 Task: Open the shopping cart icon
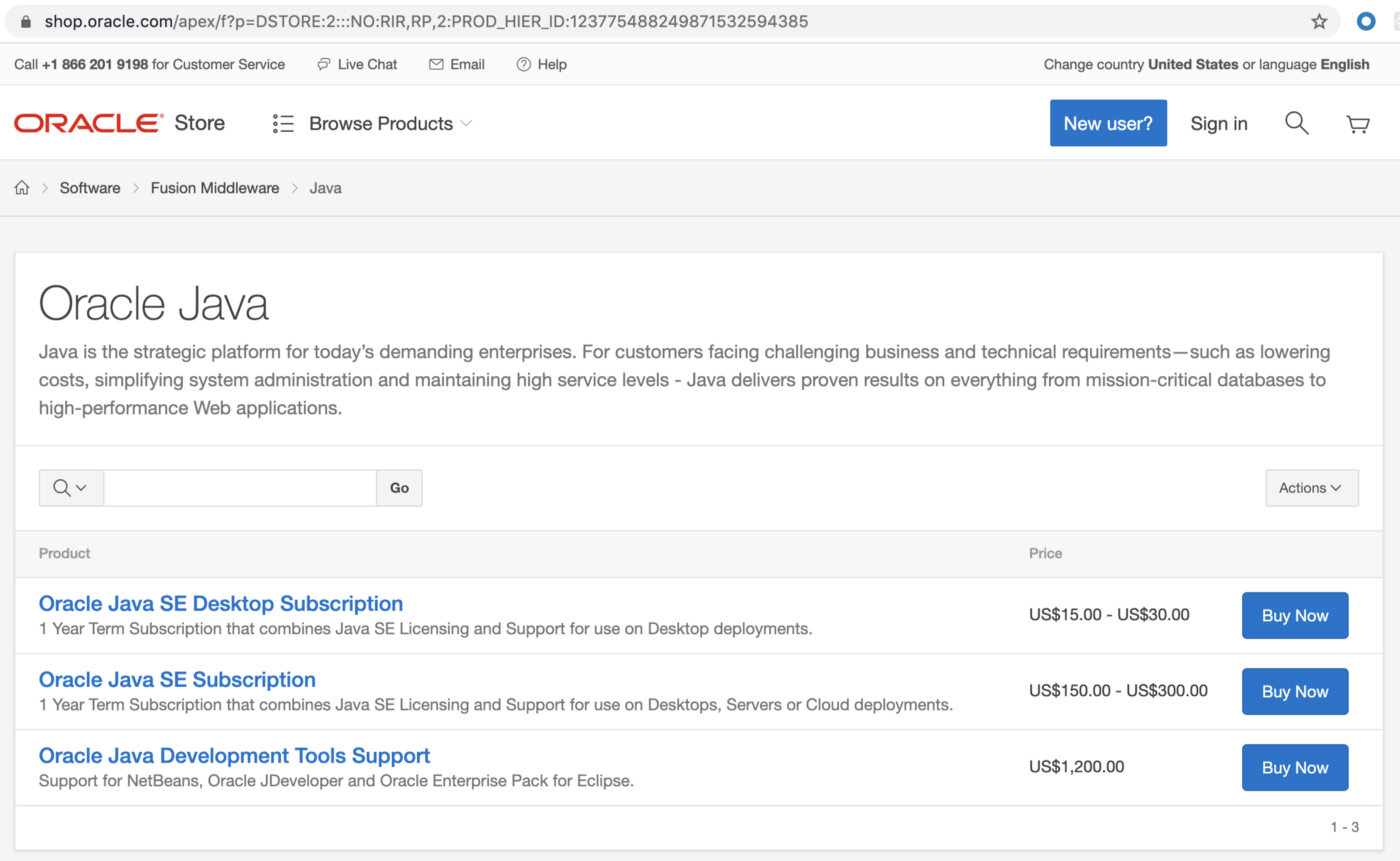1357,124
